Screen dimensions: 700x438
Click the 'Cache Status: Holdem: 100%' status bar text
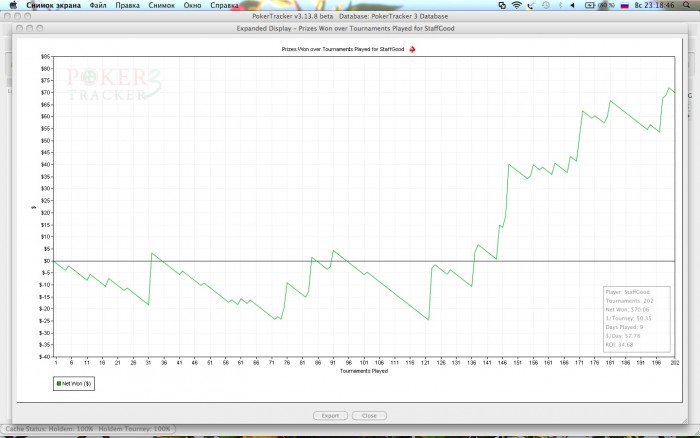pos(50,429)
